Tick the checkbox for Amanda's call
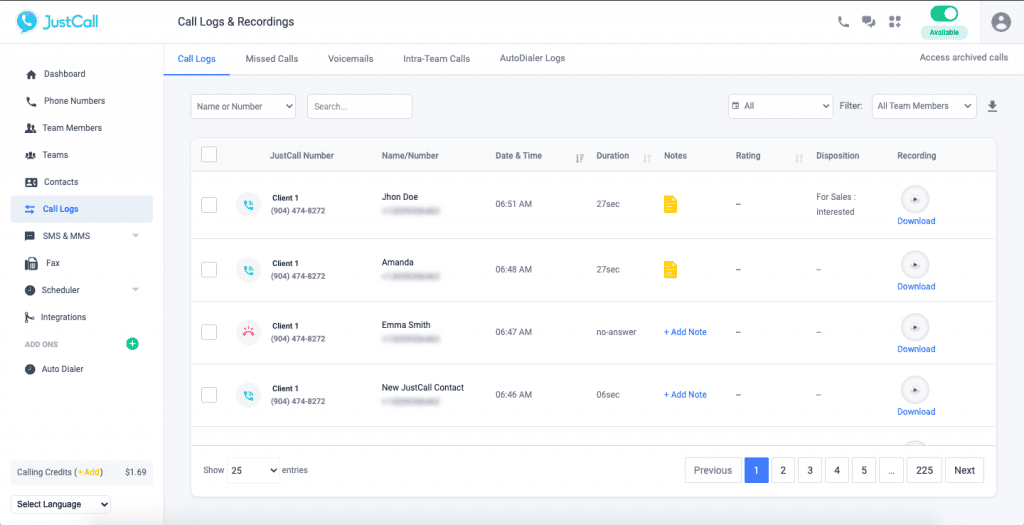The image size is (1024, 525). [209, 269]
